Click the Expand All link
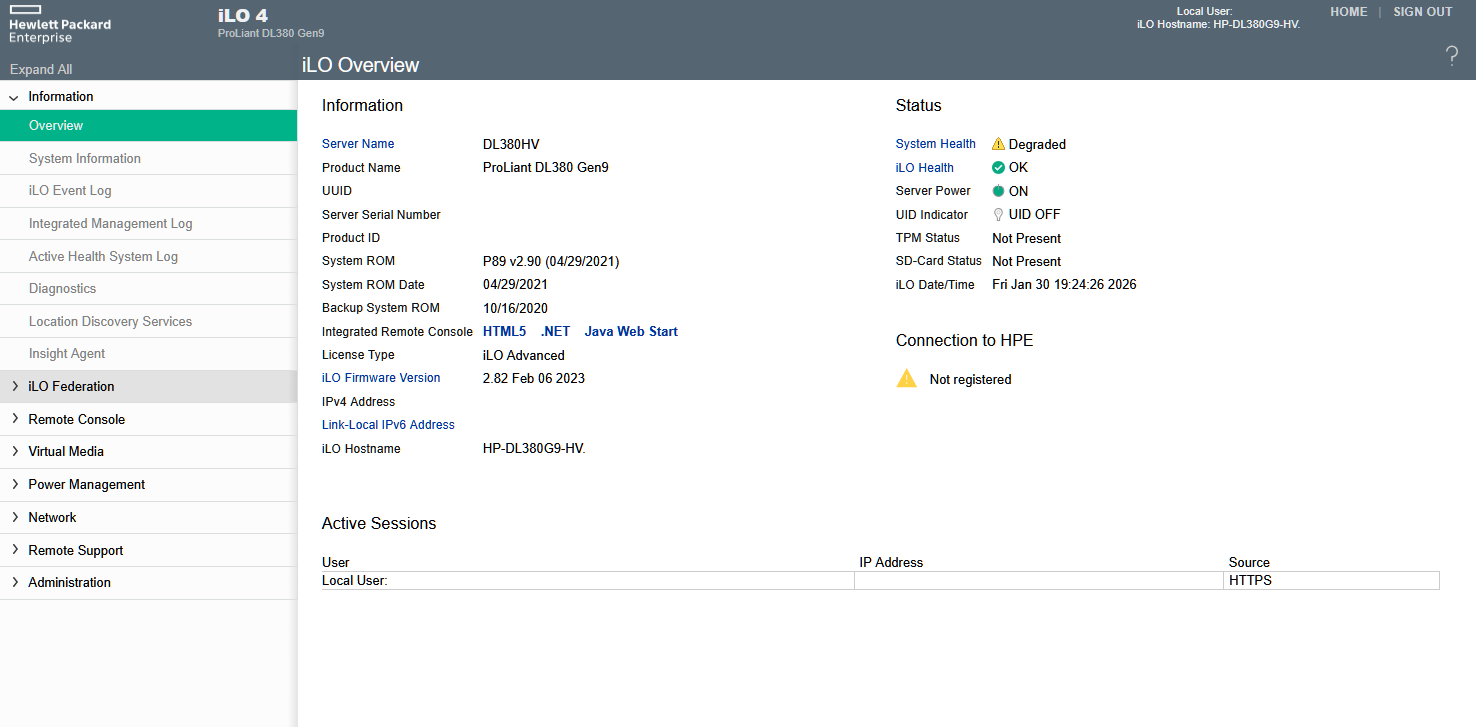Screen dimensions: 1476x727 (x=40, y=69)
